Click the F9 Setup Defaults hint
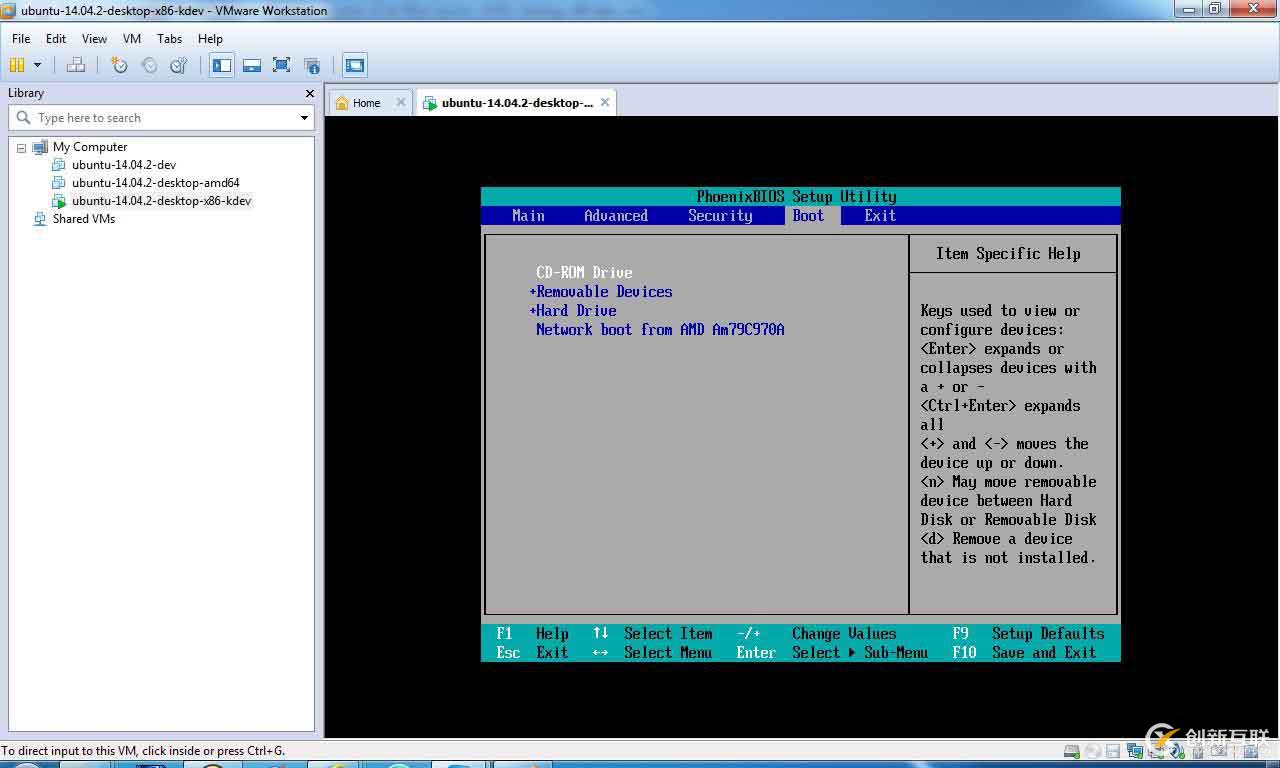 (x=1028, y=634)
